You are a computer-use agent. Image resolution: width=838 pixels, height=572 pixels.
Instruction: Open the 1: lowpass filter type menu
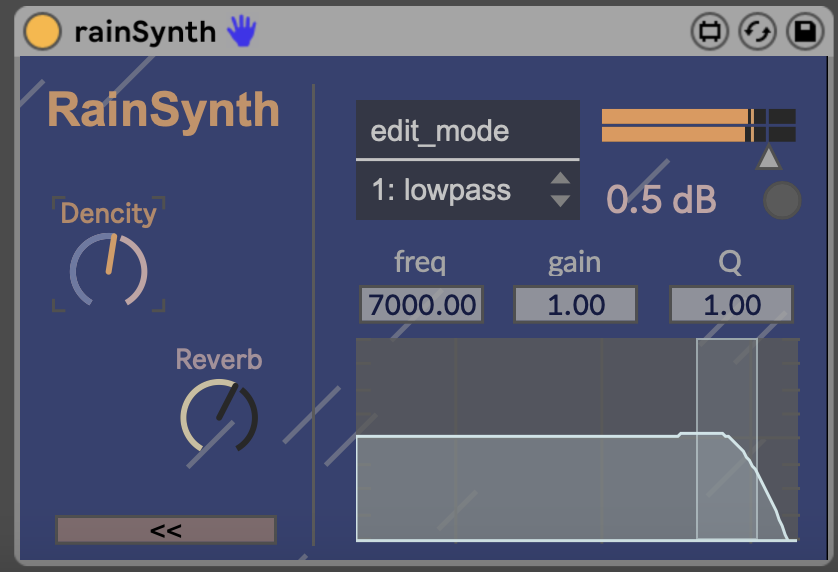coord(450,190)
